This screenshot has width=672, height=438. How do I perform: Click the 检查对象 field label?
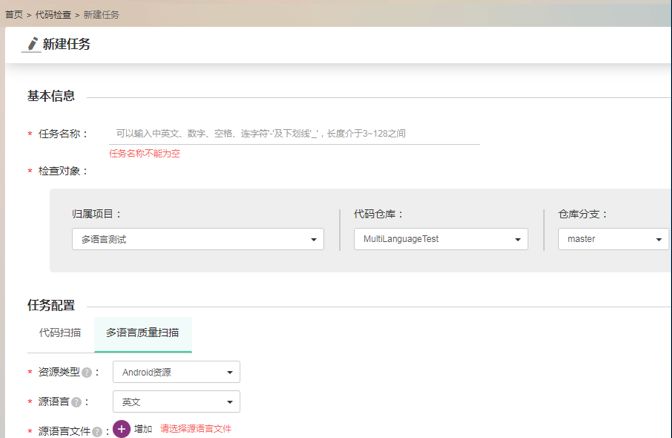pyautogui.click(x=63, y=171)
